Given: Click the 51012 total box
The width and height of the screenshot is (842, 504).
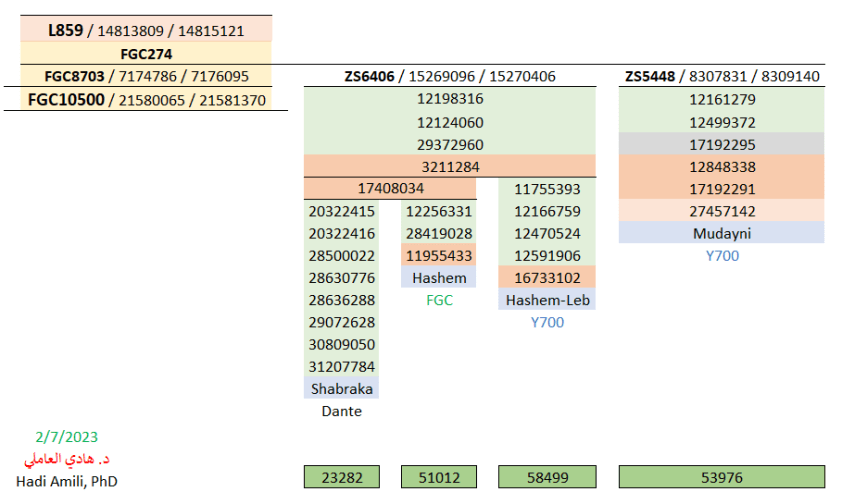Looking at the screenshot, I should [439, 478].
